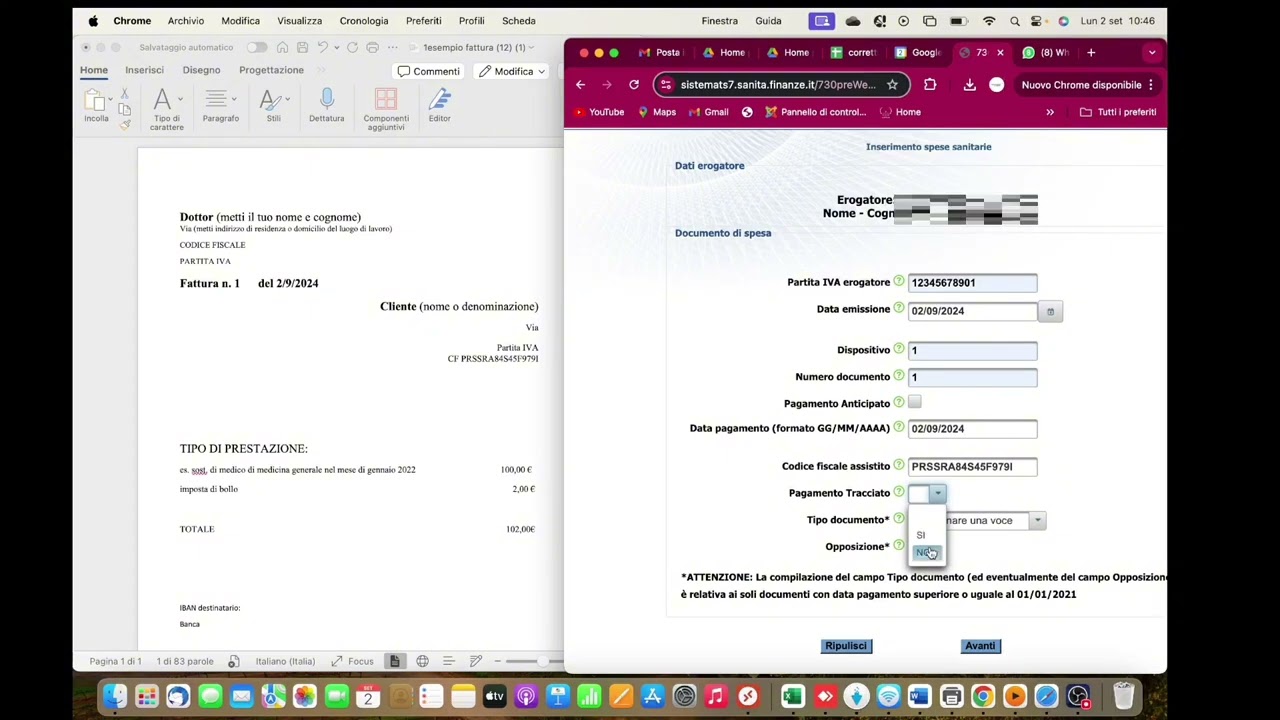Open a new Chrome tab with plus
Viewport: 1280px width, 720px height.
click(1091, 52)
